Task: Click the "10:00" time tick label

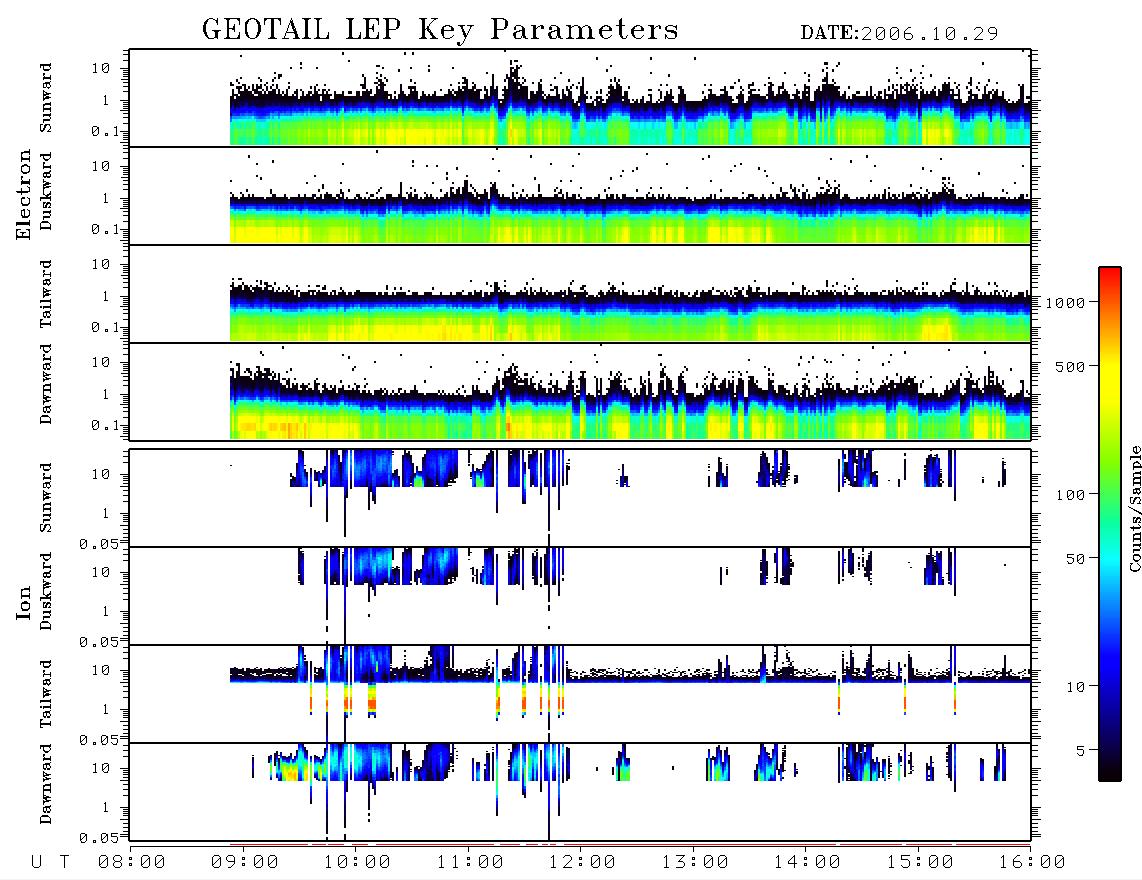Action: (357, 863)
